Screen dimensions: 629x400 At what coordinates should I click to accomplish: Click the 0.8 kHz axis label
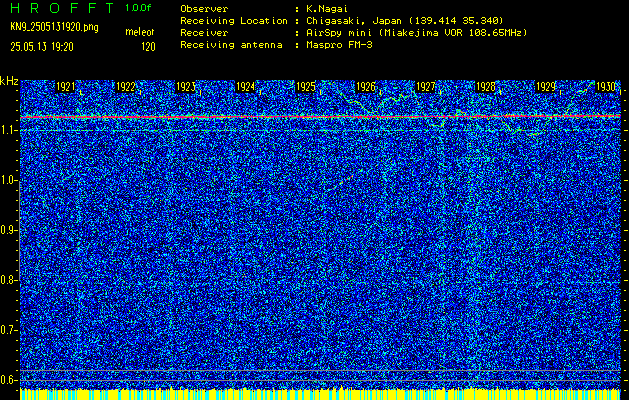point(8,280)
